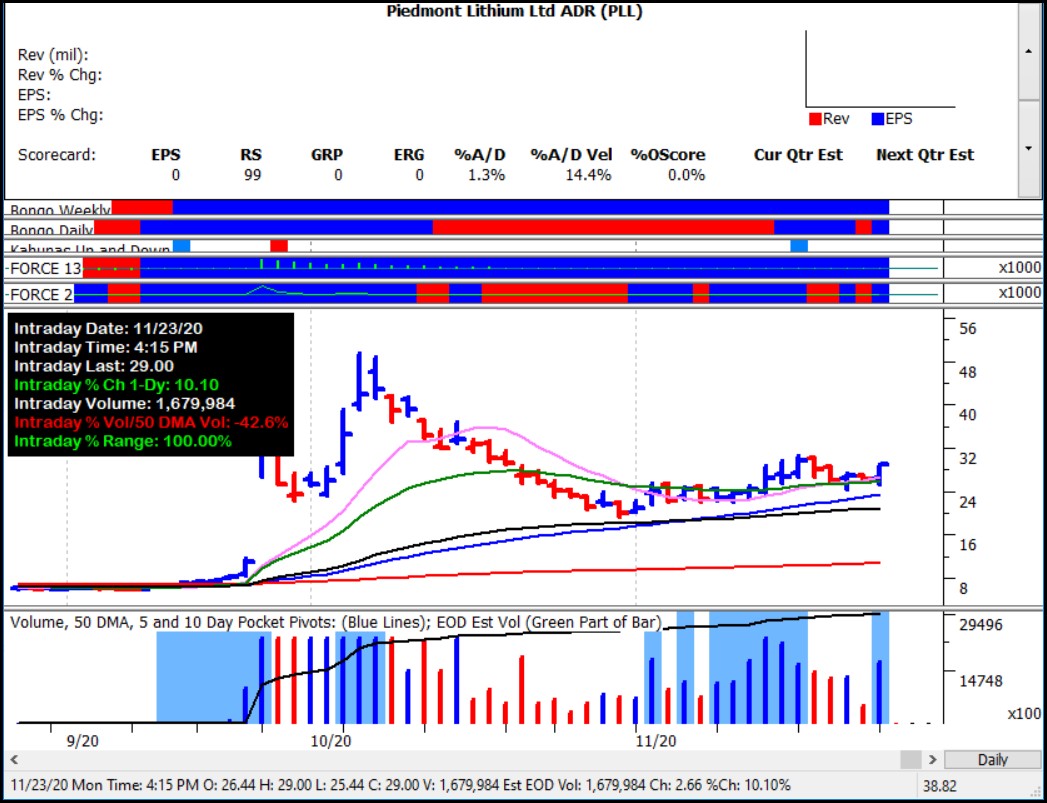The image size is (1047, 803).
Task: Click the 9/20 date axis label
Action: pos(83,741)
